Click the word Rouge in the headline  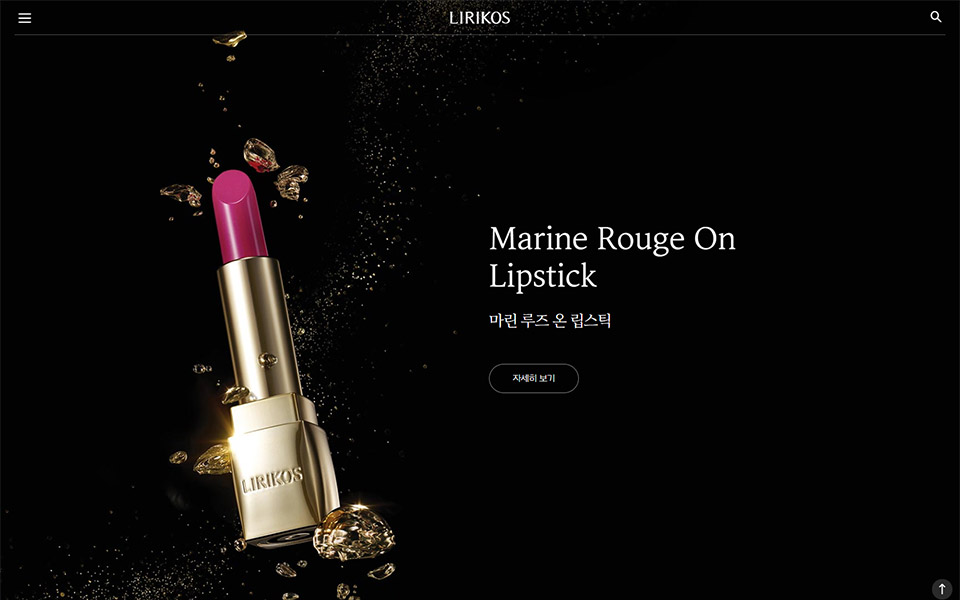tap(640, 239)
